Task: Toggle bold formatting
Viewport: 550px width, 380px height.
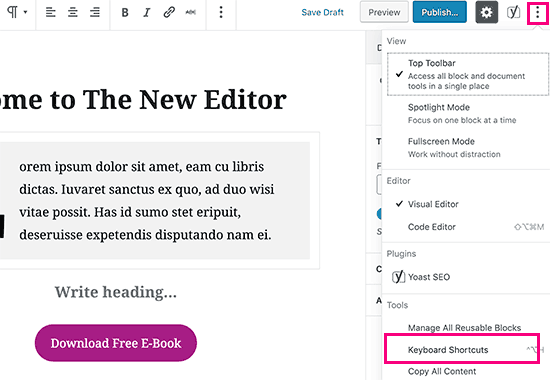Action: (x=125, y=13)
